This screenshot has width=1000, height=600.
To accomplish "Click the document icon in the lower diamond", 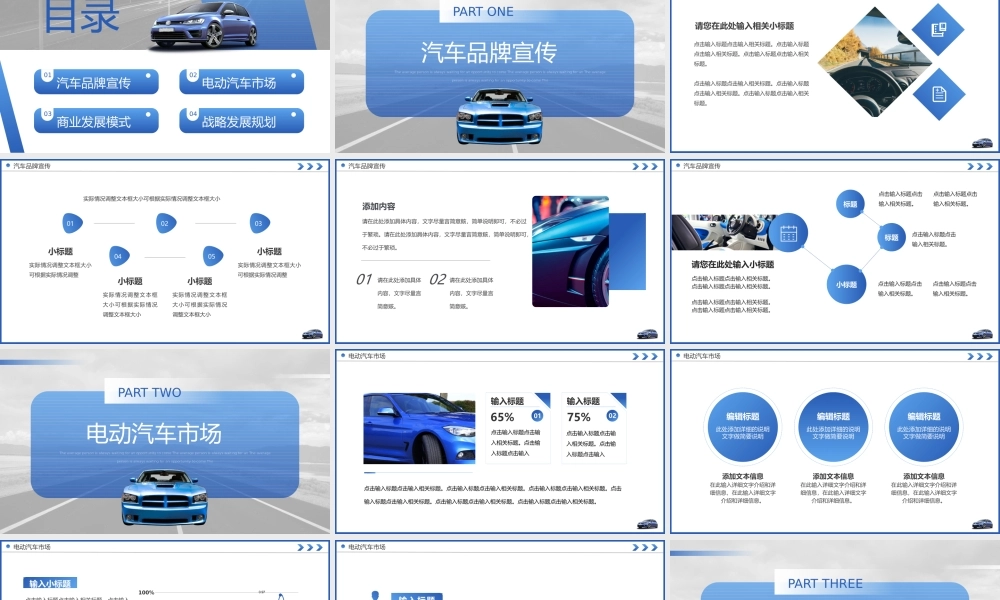I will 939,94.
